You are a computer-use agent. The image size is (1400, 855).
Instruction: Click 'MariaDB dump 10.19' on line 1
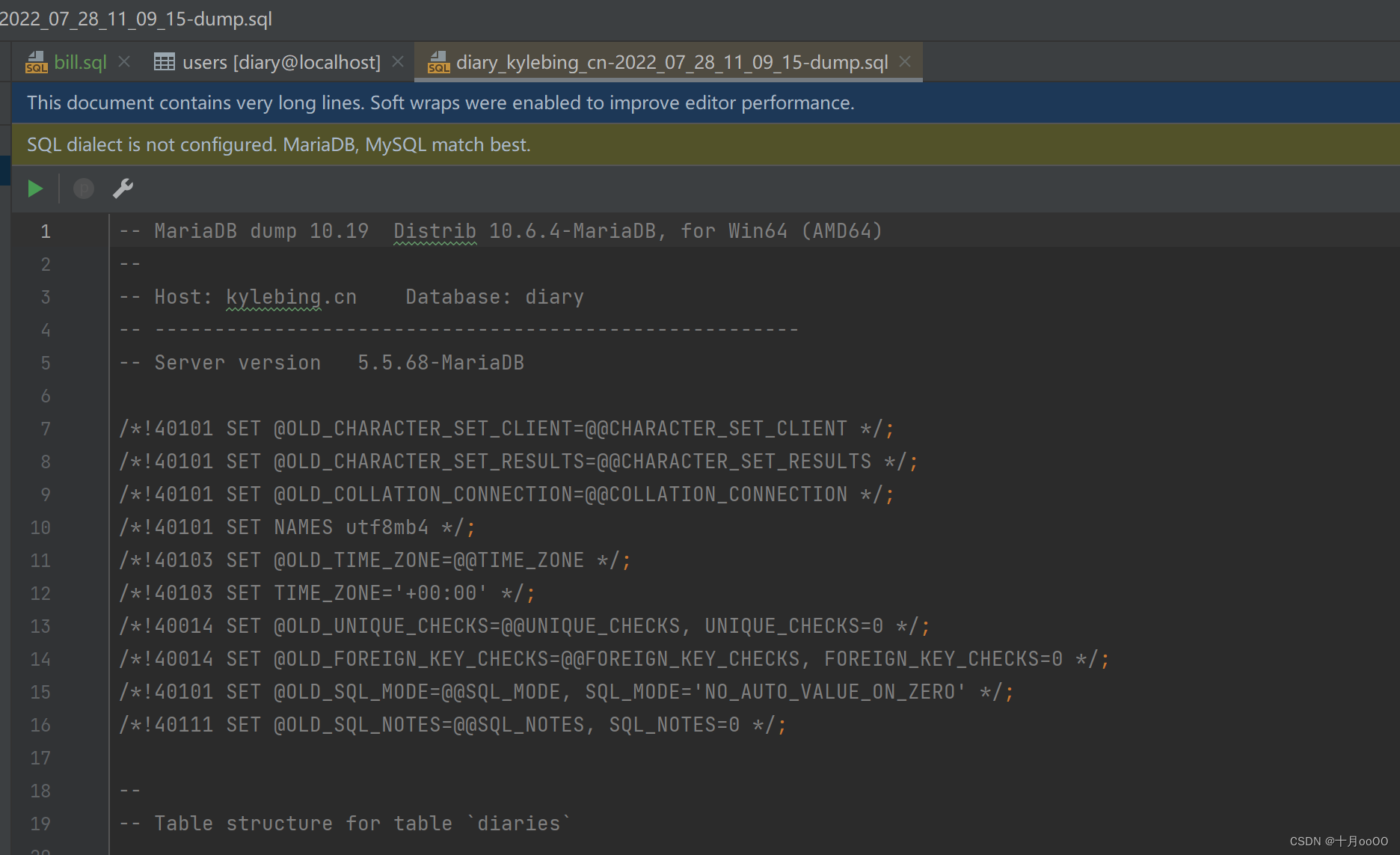(262, 231)
